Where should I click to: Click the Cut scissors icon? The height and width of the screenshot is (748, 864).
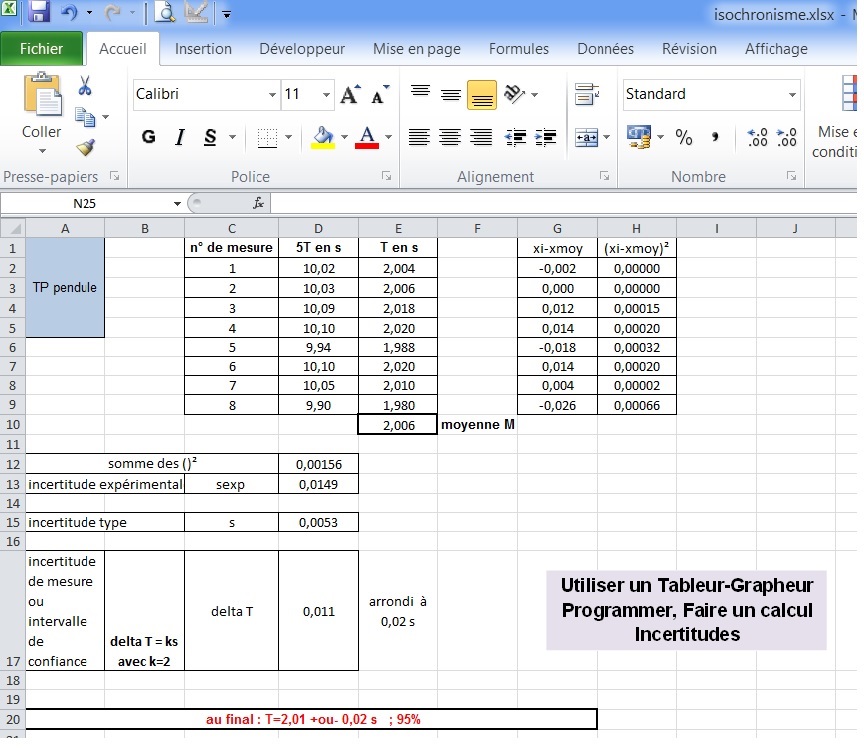click(x=84, y=86)
